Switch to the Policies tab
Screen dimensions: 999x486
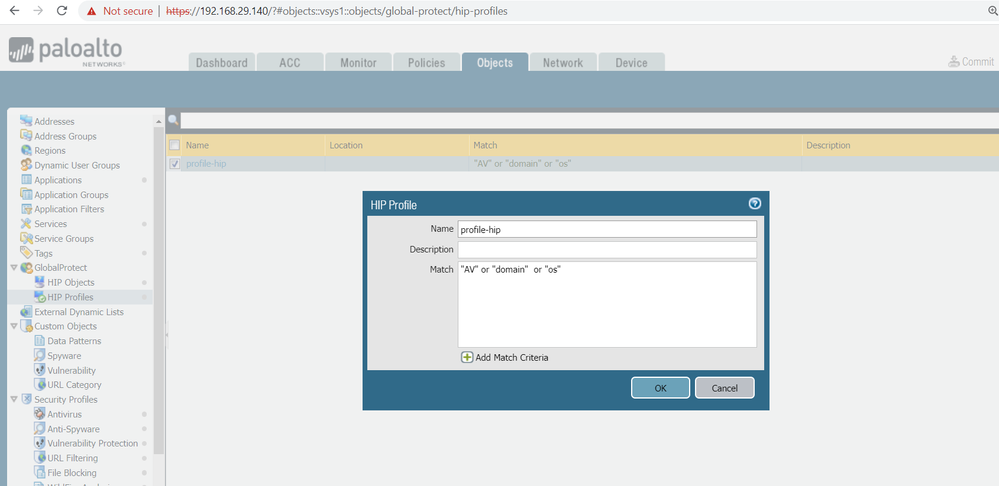[426, 62]
